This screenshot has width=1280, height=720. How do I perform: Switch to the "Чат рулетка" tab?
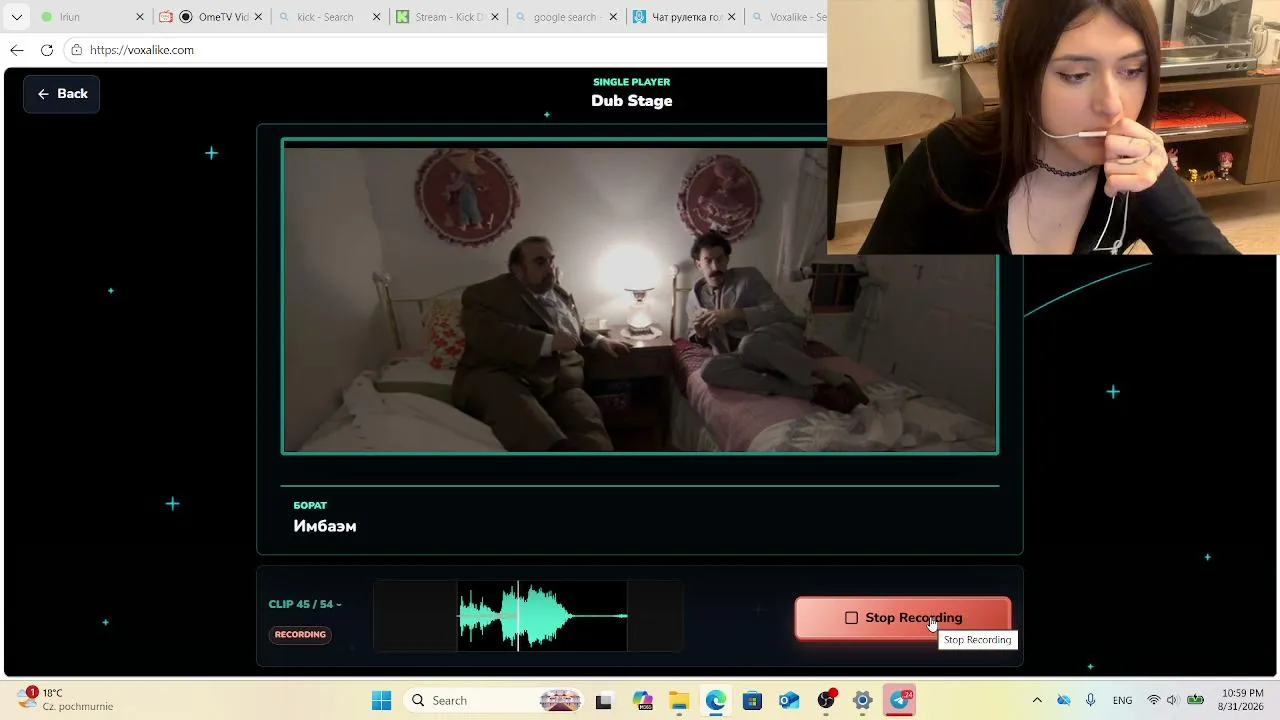click(685, 17)
